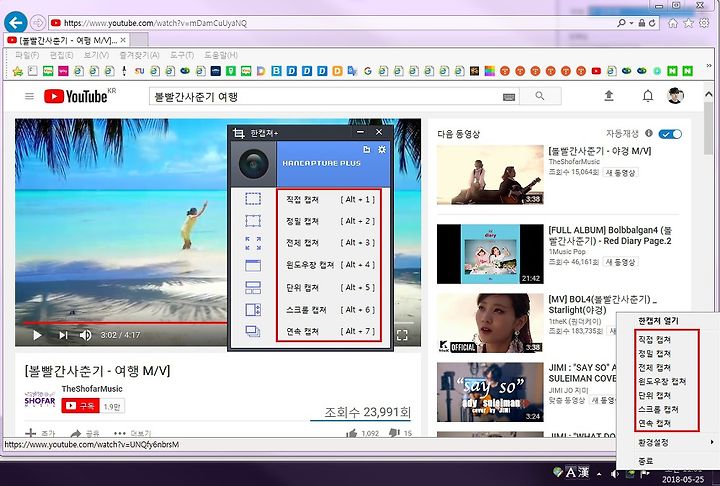Open the 도움말(H) menu

221,55
